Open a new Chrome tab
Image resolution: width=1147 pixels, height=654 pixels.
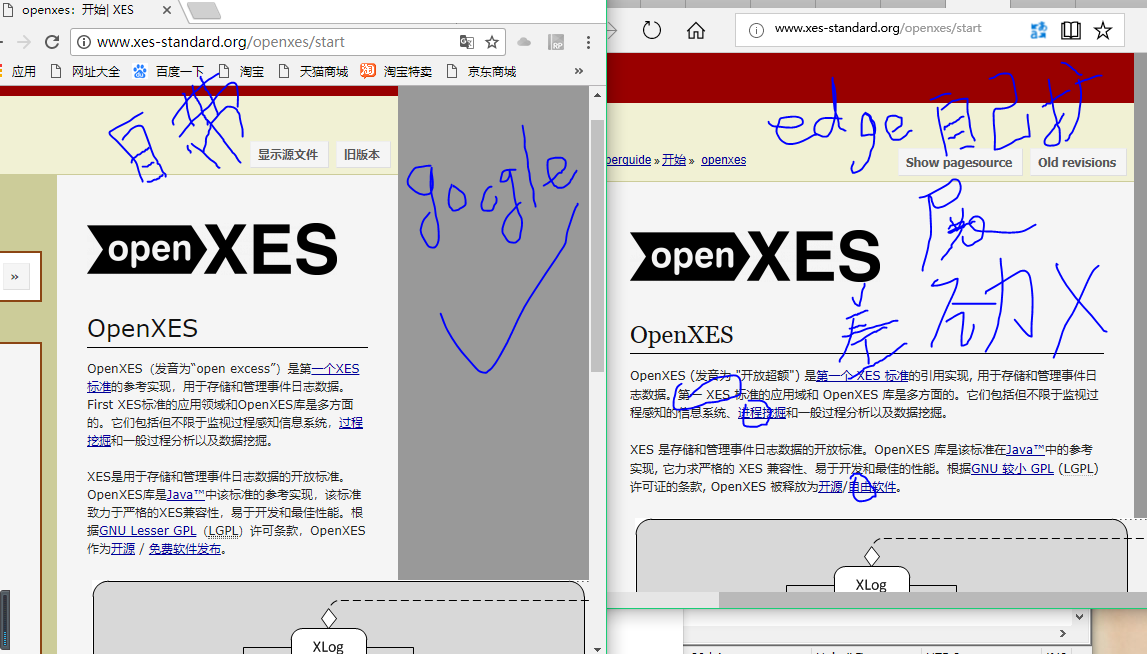(203, 10)
